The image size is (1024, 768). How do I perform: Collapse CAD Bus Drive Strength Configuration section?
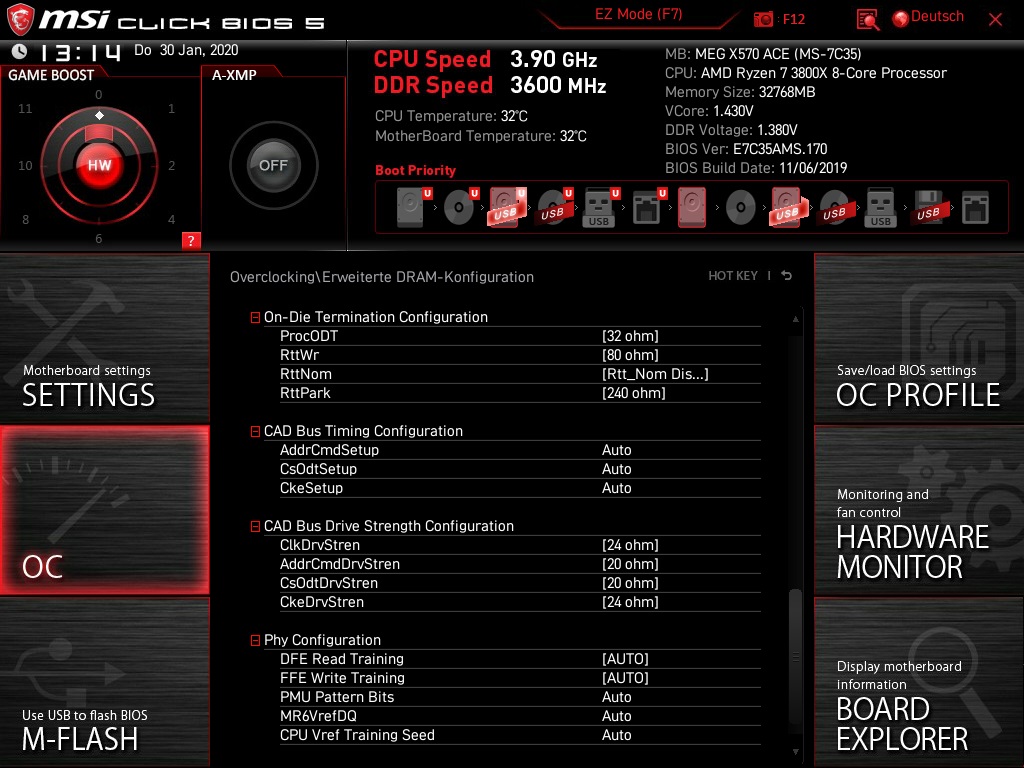[x=255, y=526]
